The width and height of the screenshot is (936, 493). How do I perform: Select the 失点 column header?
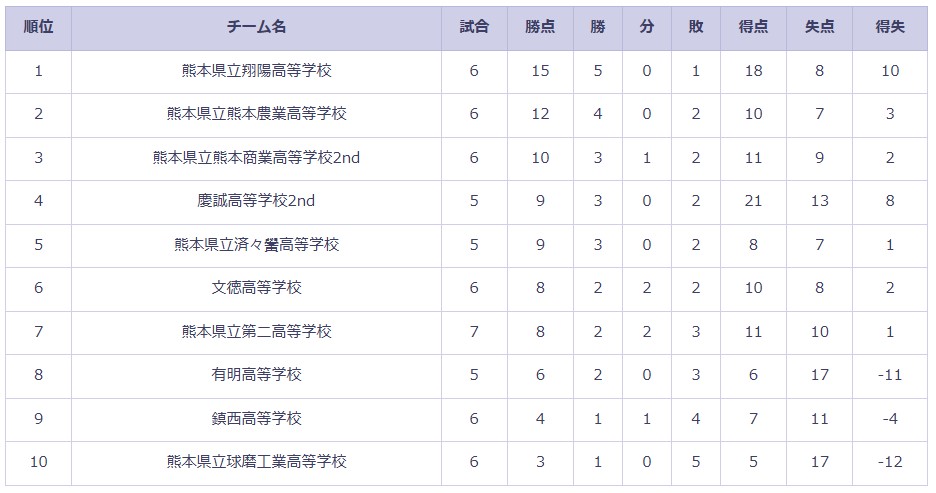point(820,27)
